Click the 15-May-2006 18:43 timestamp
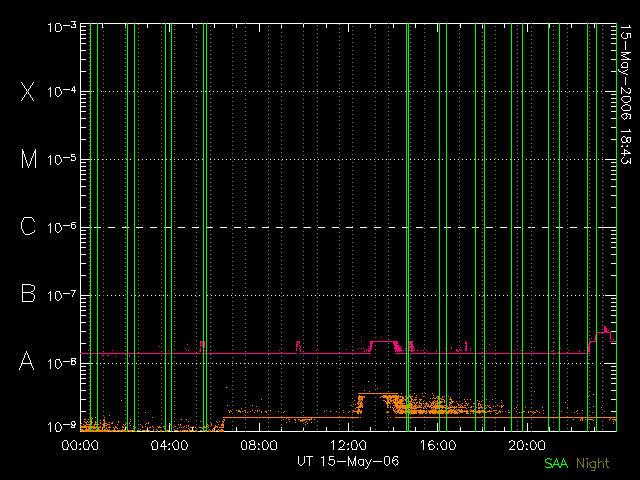Viewport: 640px width, 480px height. 625,95
